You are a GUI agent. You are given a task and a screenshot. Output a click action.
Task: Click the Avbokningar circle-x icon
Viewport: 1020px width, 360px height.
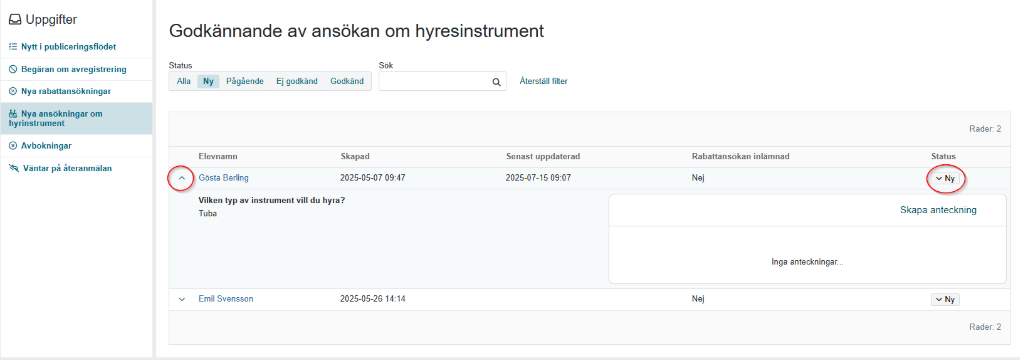13,146
